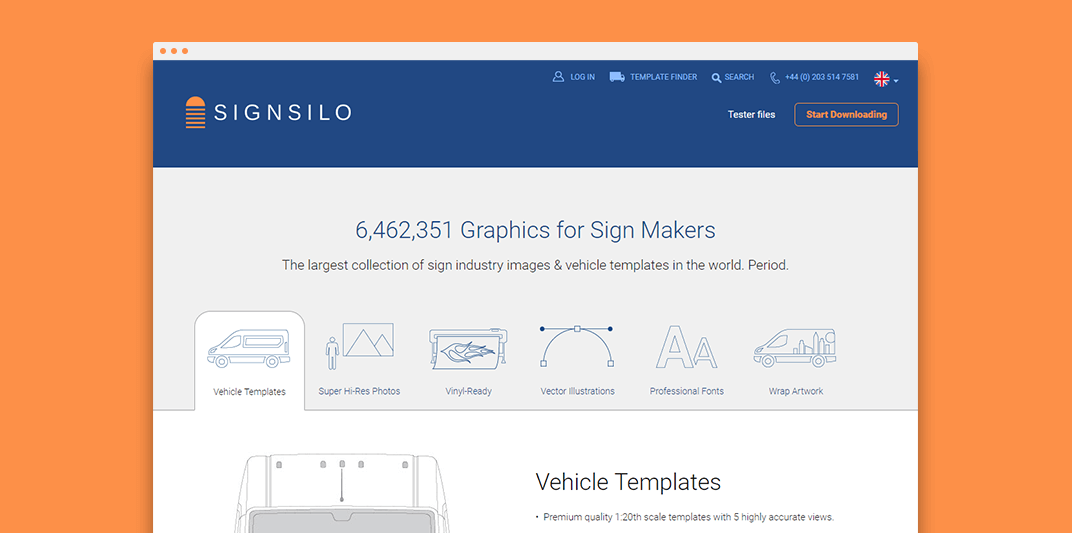Expand the language dropdown arrow
The height and width of the screenshot is (533, 1072).
pyautogui.click(x=896, y=81)
